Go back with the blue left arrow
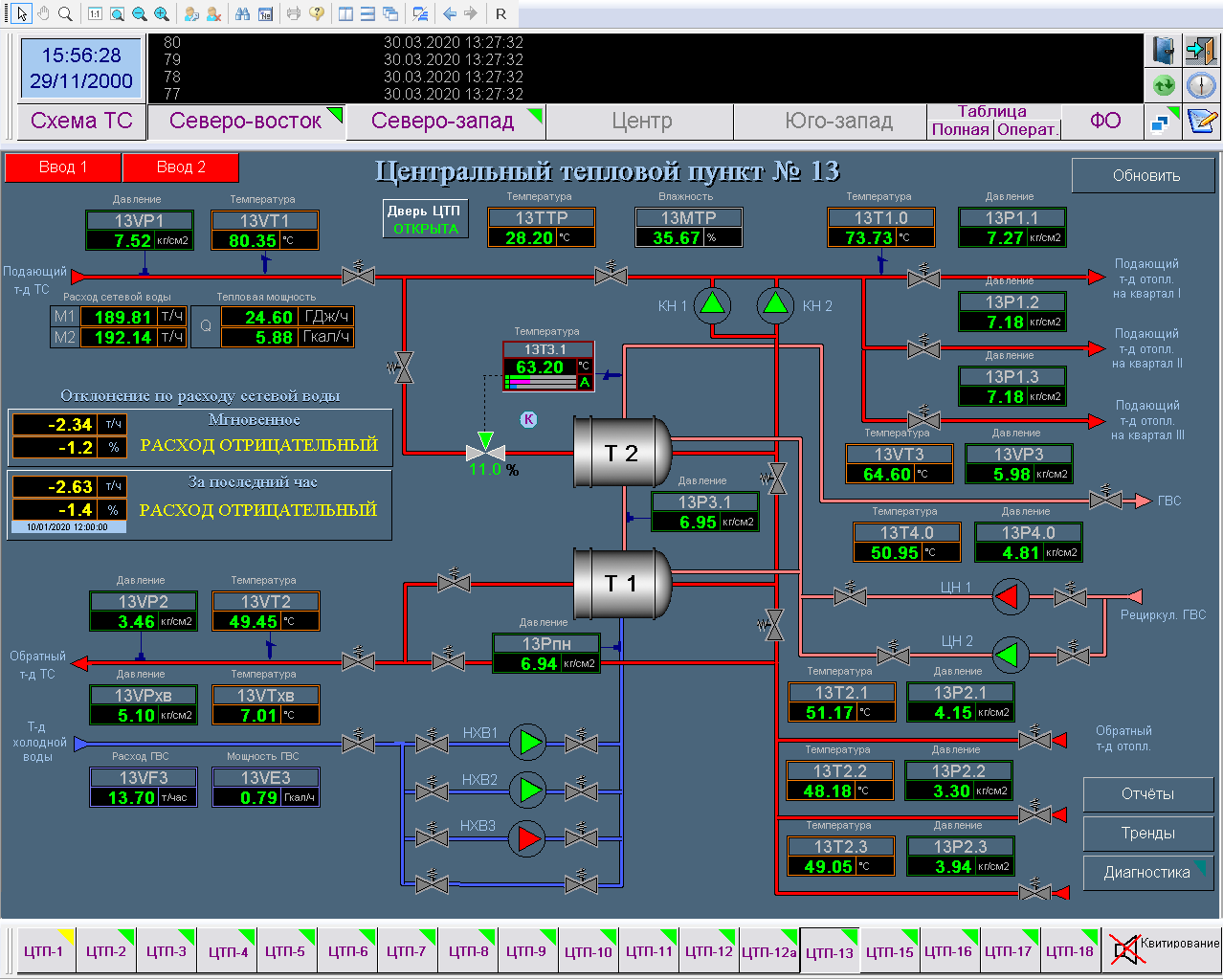Viewport: 1223px width, 980px height. (x=449, y=13)
